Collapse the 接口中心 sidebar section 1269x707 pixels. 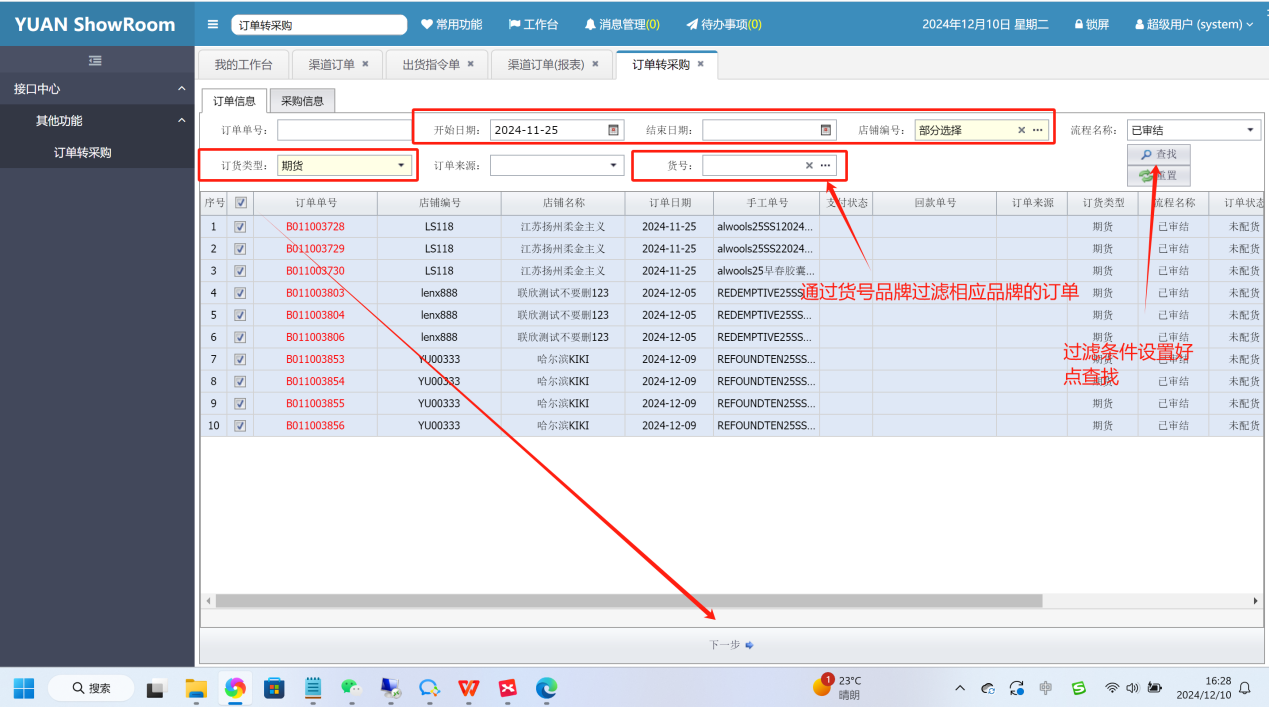(97, 89)
